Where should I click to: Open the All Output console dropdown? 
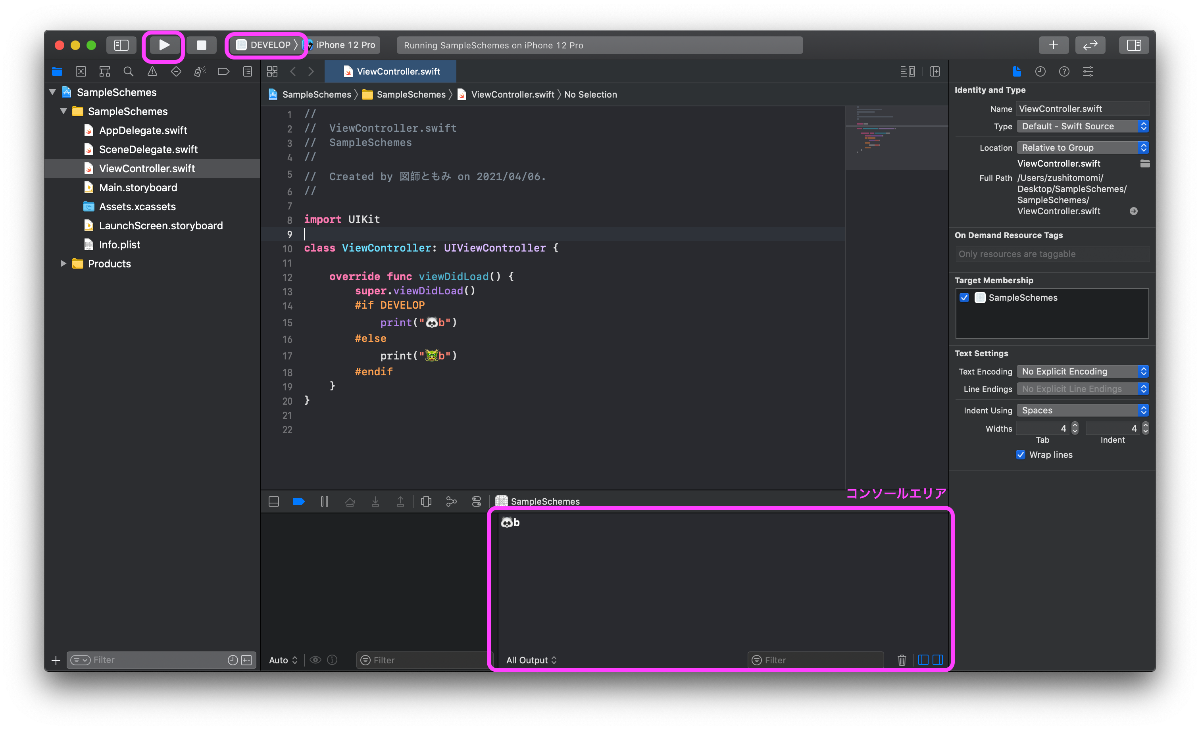(531, 661)
